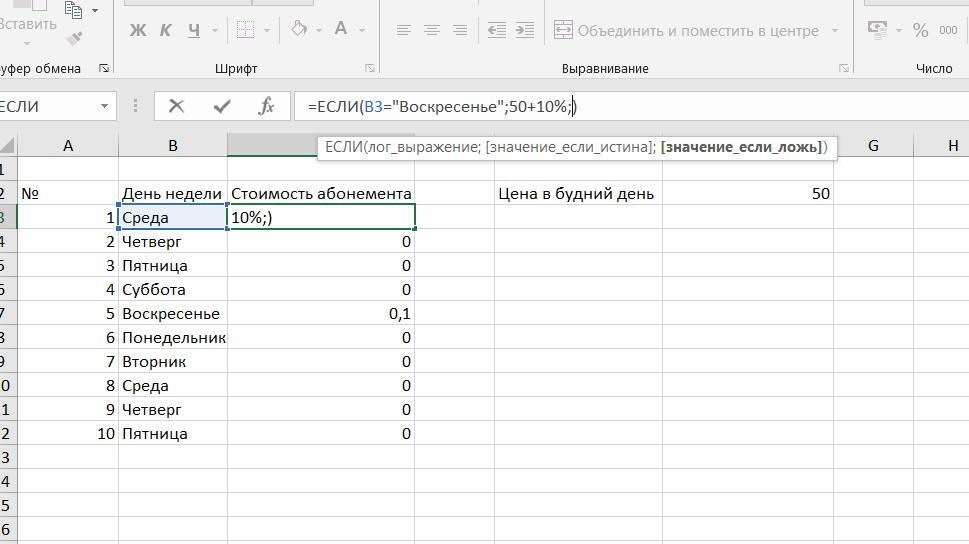The image size is (969, 544).
Task: Align text to the left
Action: click(404, 30)
